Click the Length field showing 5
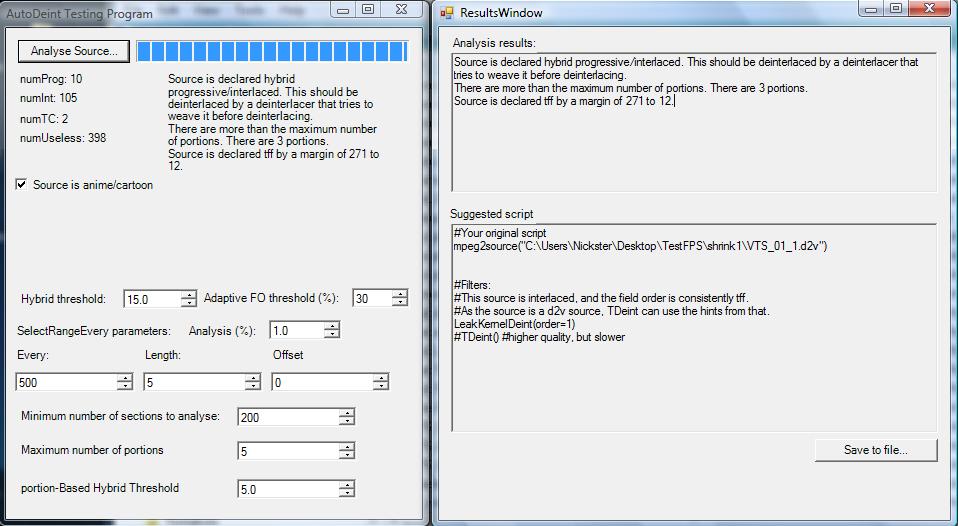 [x=194, y=382]
